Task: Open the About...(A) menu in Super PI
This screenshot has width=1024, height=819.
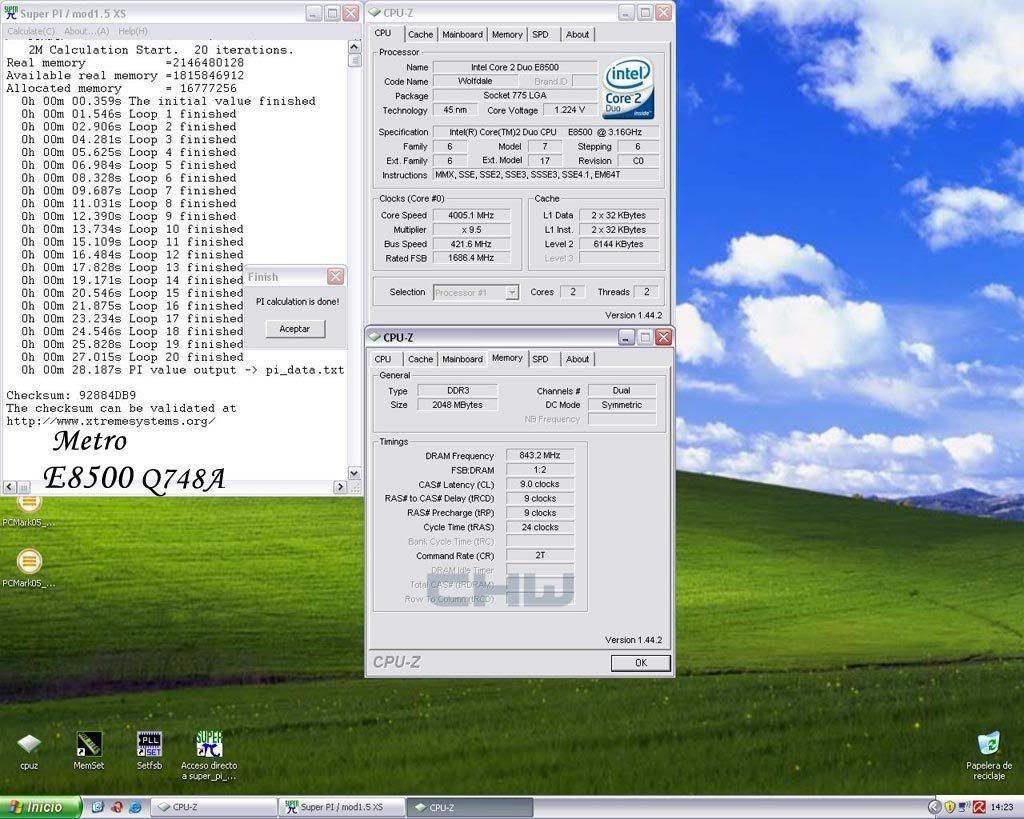Action: (x=86, y=31)
